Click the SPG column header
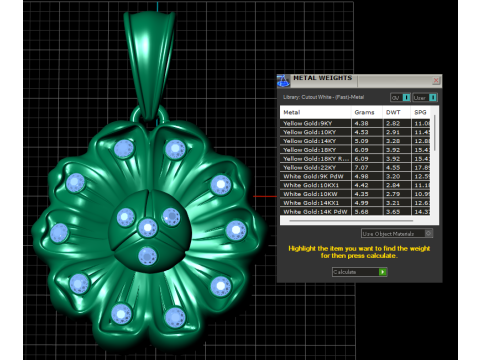The width and height of the screenshot is (480, 360). pyautogui.click(x=421, y=112)
